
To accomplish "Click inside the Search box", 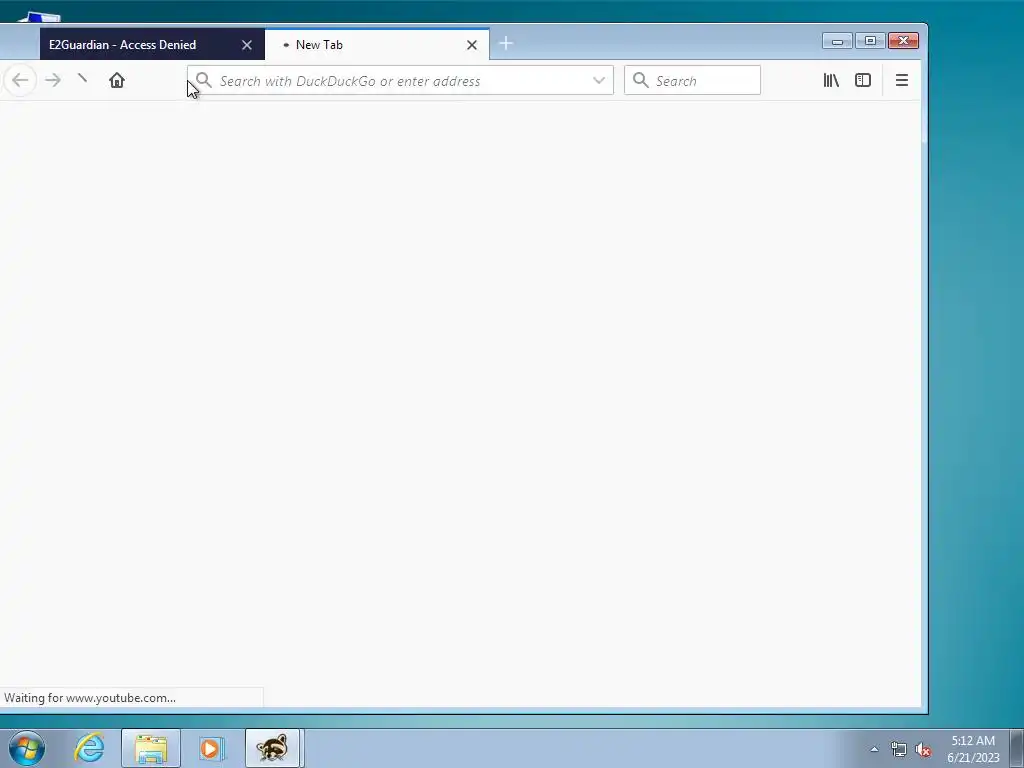I will 692,80.
